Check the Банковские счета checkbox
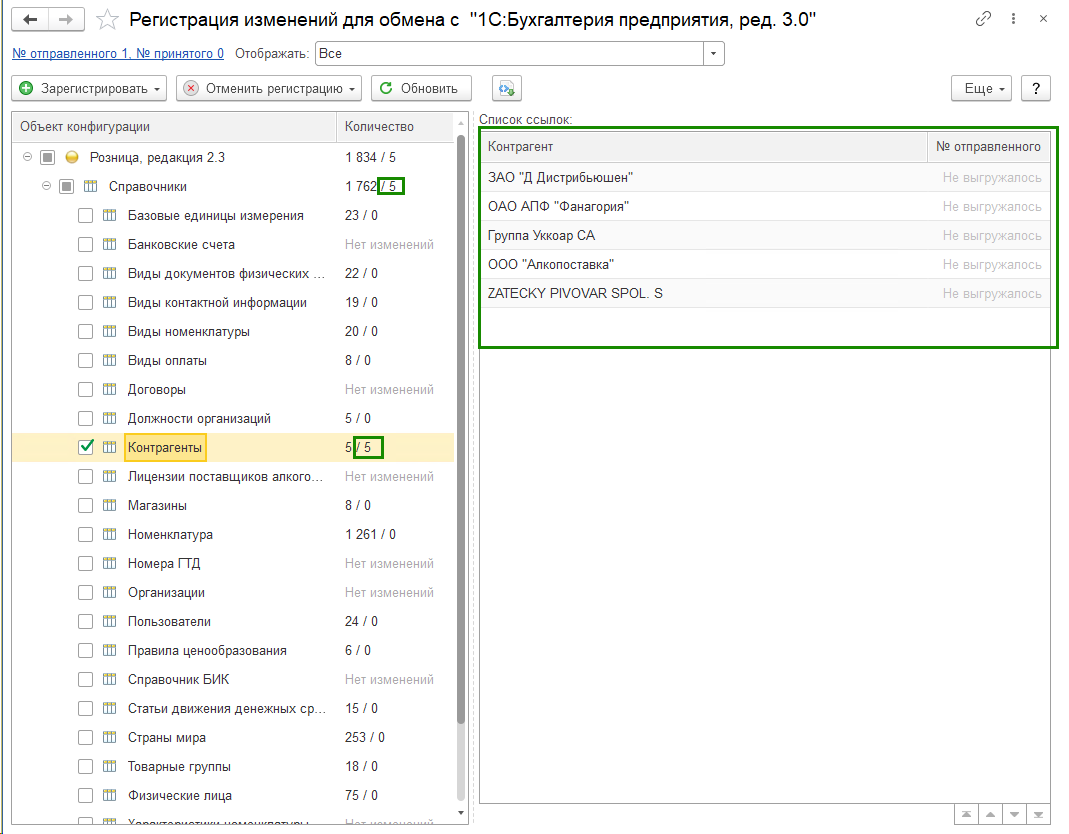1069x834 pixels. [85, 244]
